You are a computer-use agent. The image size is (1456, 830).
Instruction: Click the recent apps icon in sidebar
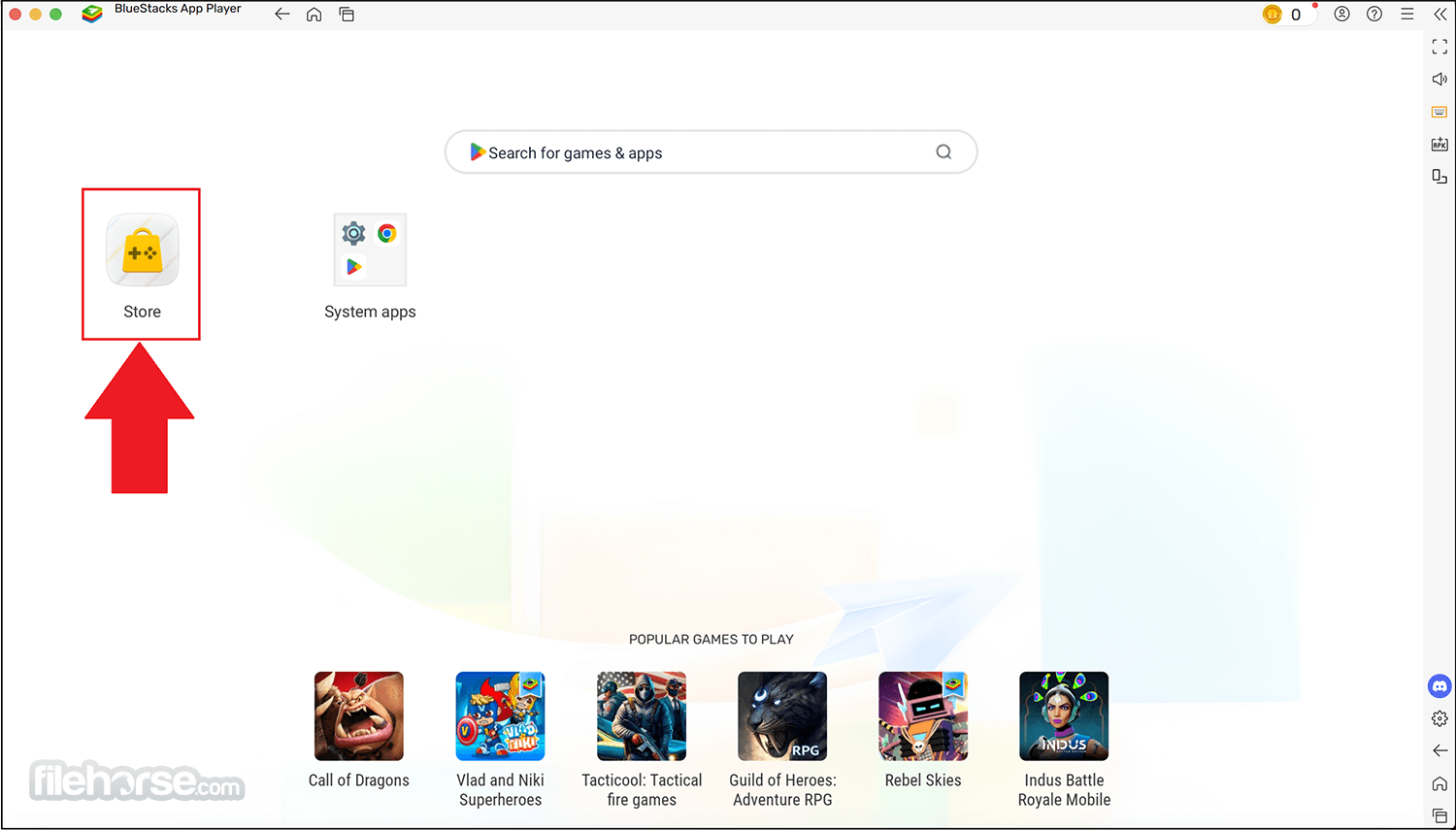1439,815
